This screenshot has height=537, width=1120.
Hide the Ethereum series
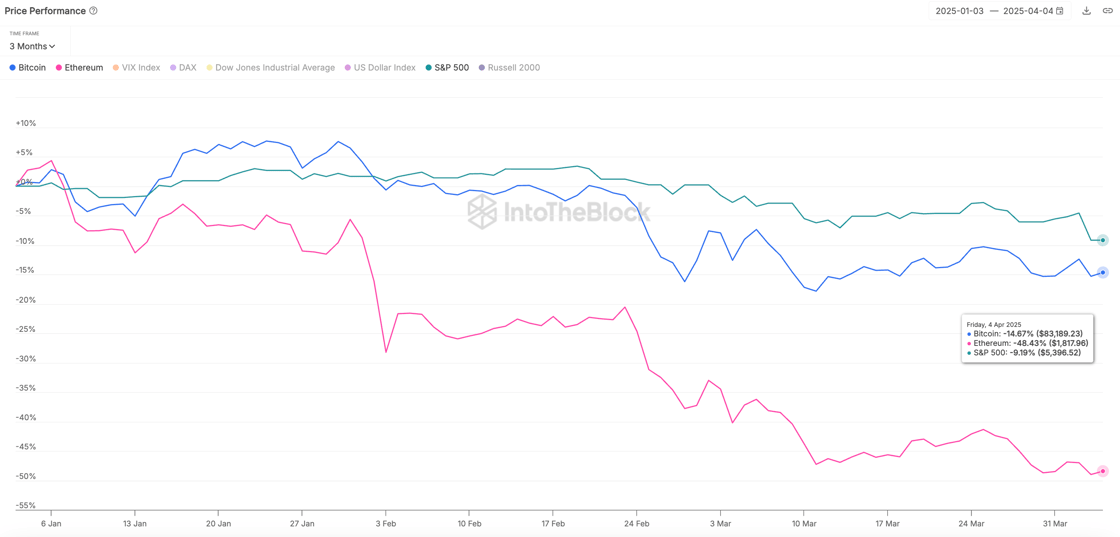tap(80, 68)
